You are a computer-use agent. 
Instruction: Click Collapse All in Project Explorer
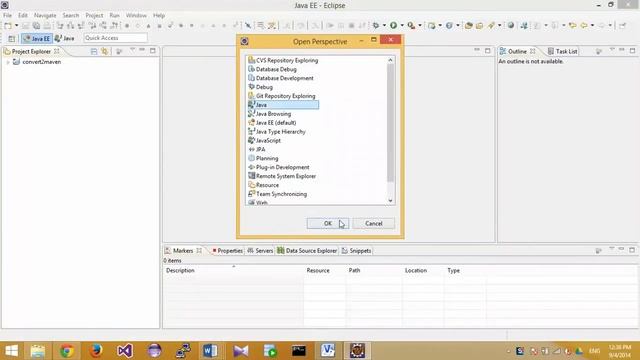click(94, 51)
